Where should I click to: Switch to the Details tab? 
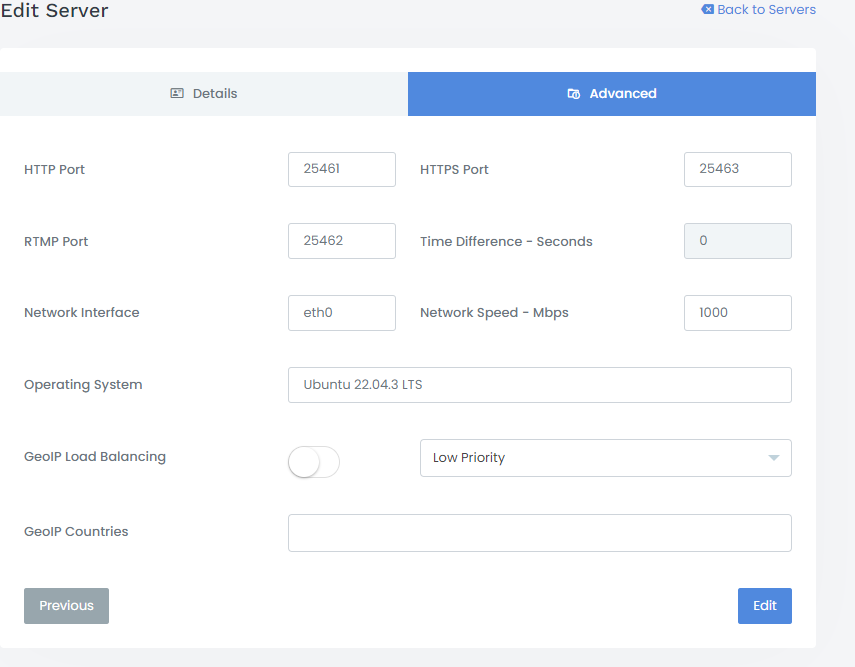coord(204,94)
